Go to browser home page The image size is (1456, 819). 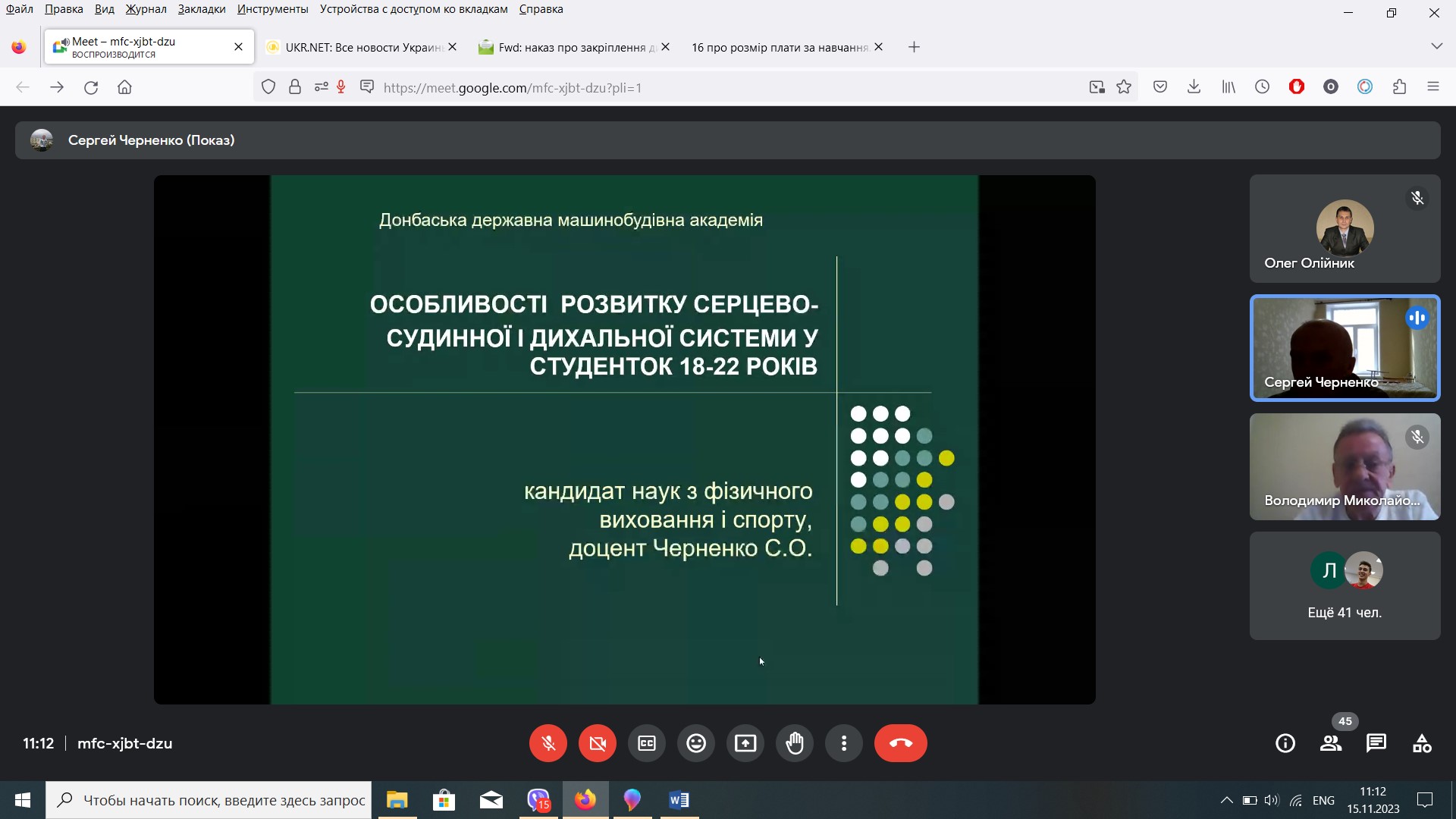point(125,87)
